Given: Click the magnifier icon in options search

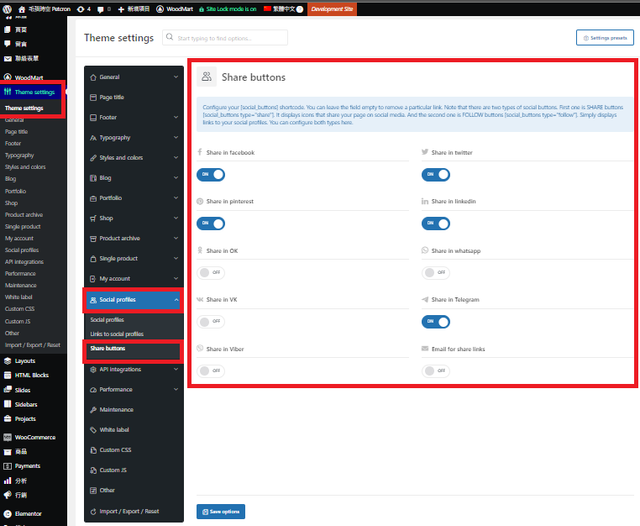Looking at the screenshot, I should [169, 37].
